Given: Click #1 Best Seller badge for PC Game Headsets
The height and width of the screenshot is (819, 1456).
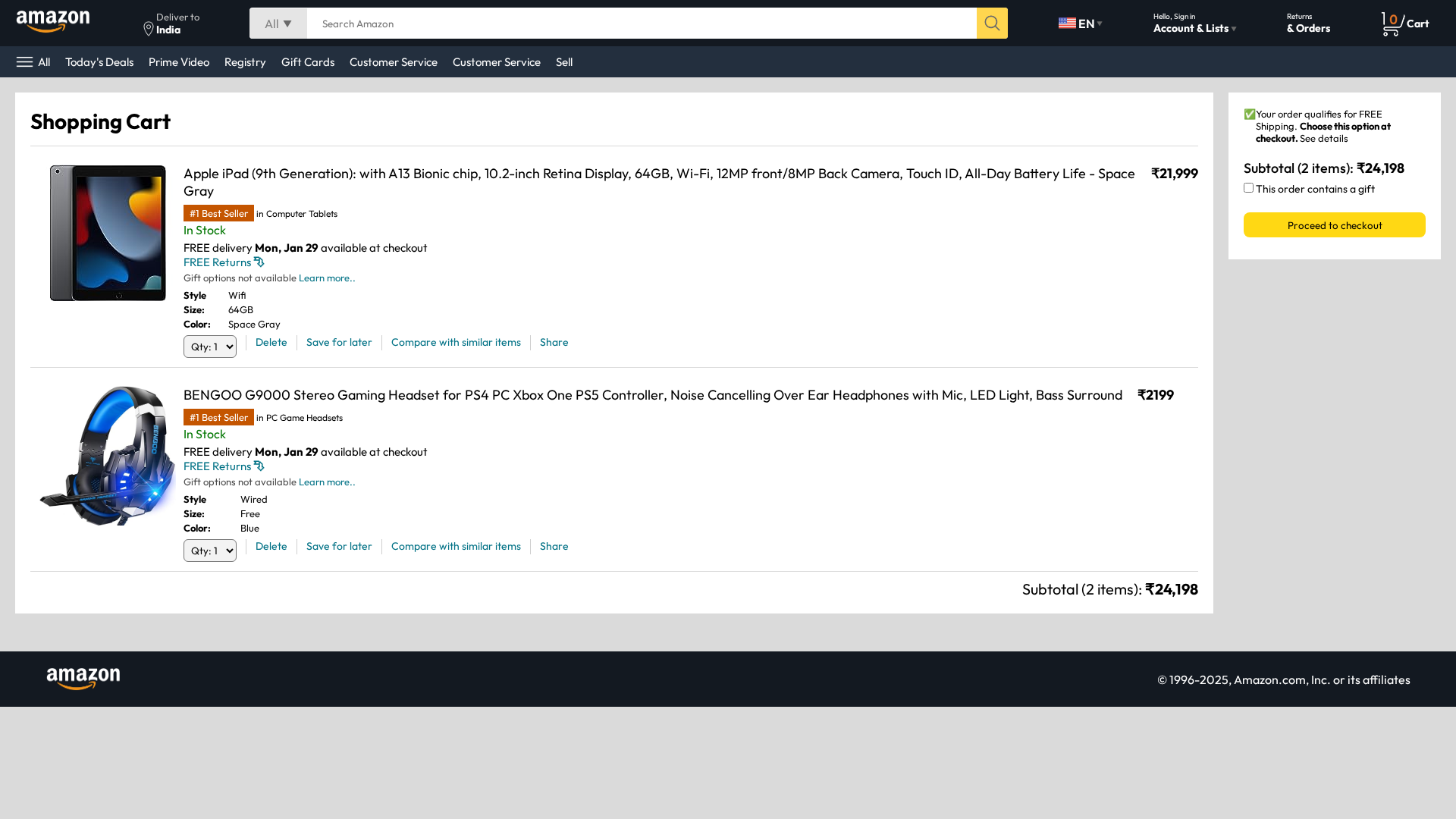Looking at the screenshot, I should tap(218, 418).
